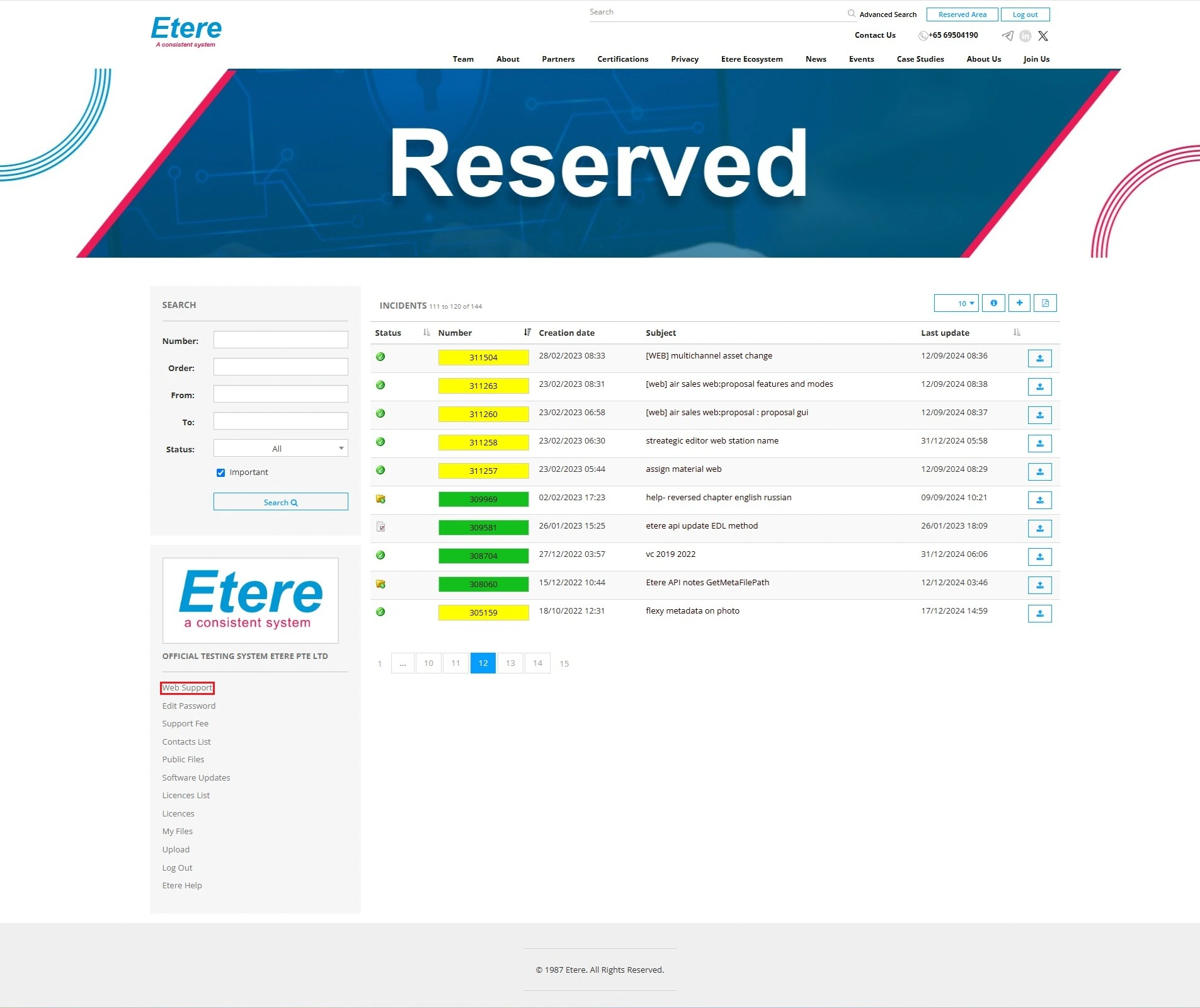Screen dimensions: 1200x1008
Task: Open the X social media icon
Action: 1043,36
